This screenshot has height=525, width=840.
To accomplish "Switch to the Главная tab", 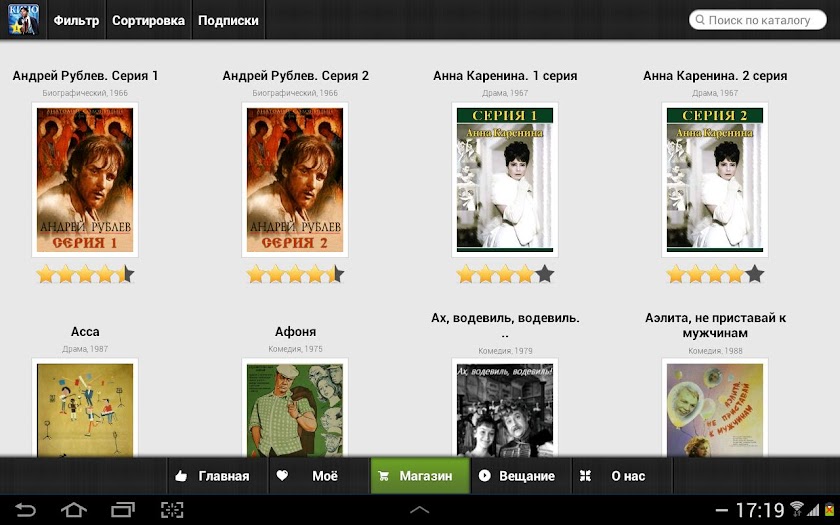I will (x=218, y=476).
